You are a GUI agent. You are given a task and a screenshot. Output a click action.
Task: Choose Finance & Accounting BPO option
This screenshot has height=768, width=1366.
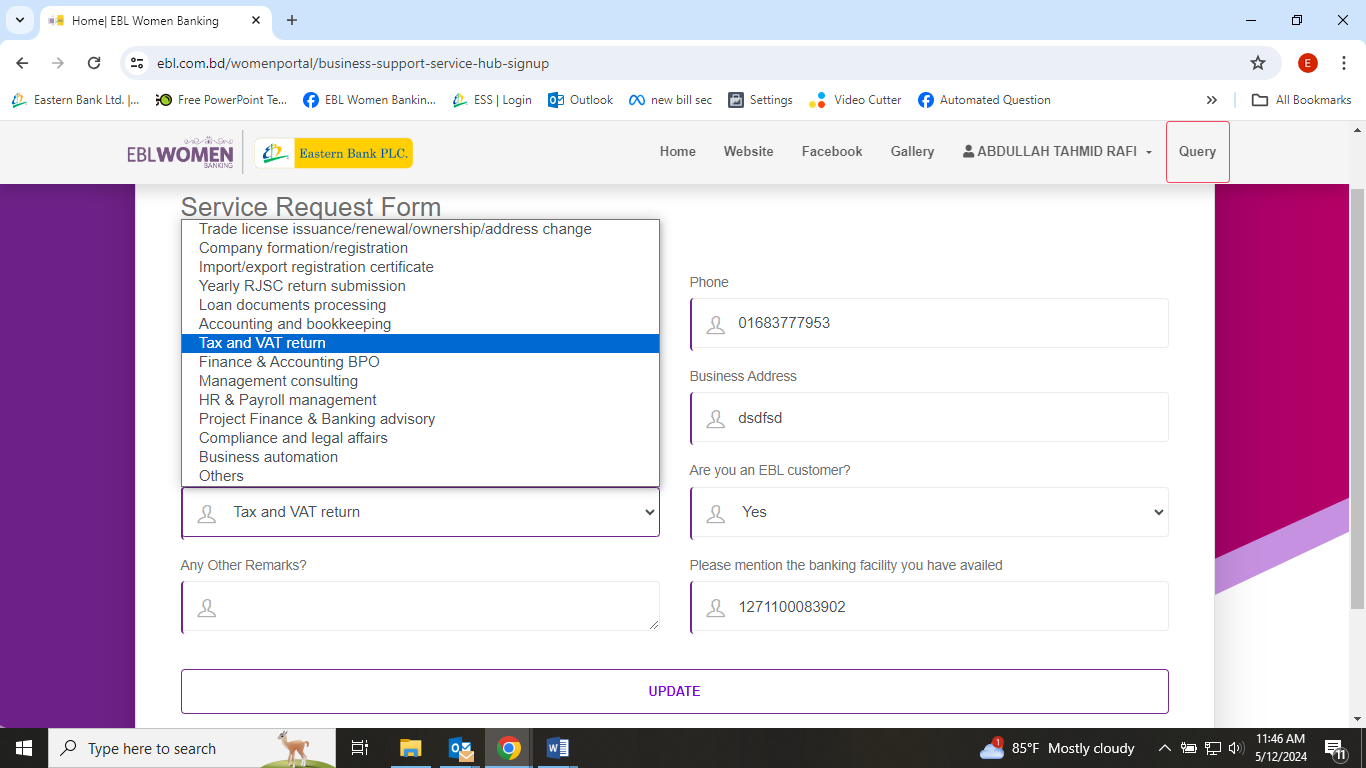420,362
